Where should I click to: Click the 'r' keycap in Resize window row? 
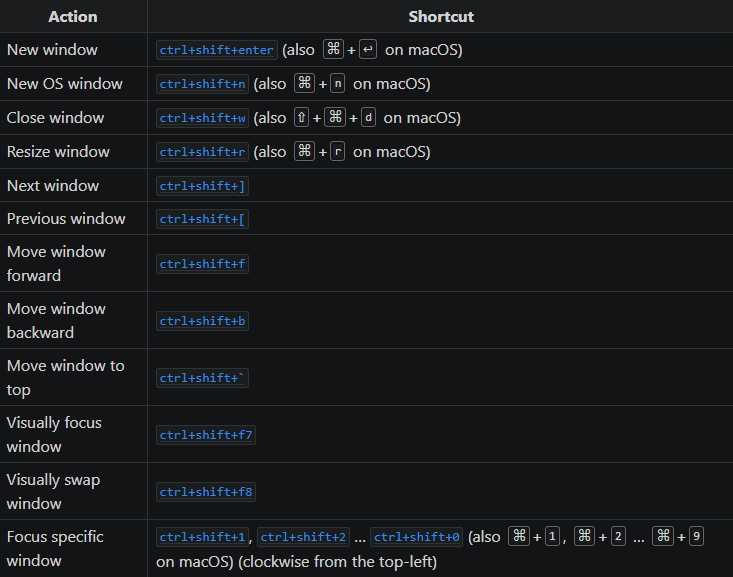click(x=338, y=152)
